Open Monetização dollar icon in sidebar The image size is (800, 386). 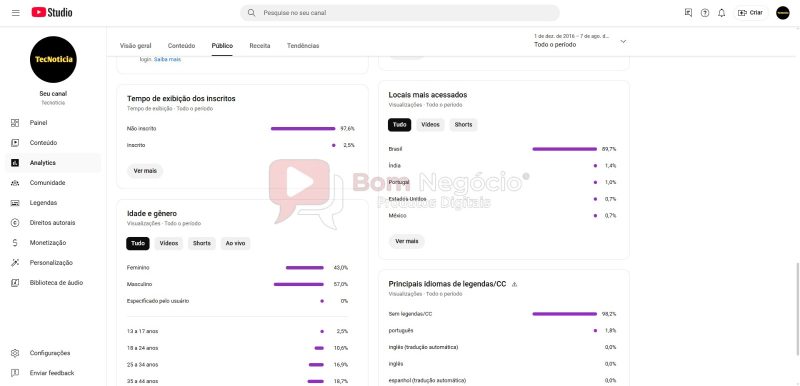tap(15, 243)
